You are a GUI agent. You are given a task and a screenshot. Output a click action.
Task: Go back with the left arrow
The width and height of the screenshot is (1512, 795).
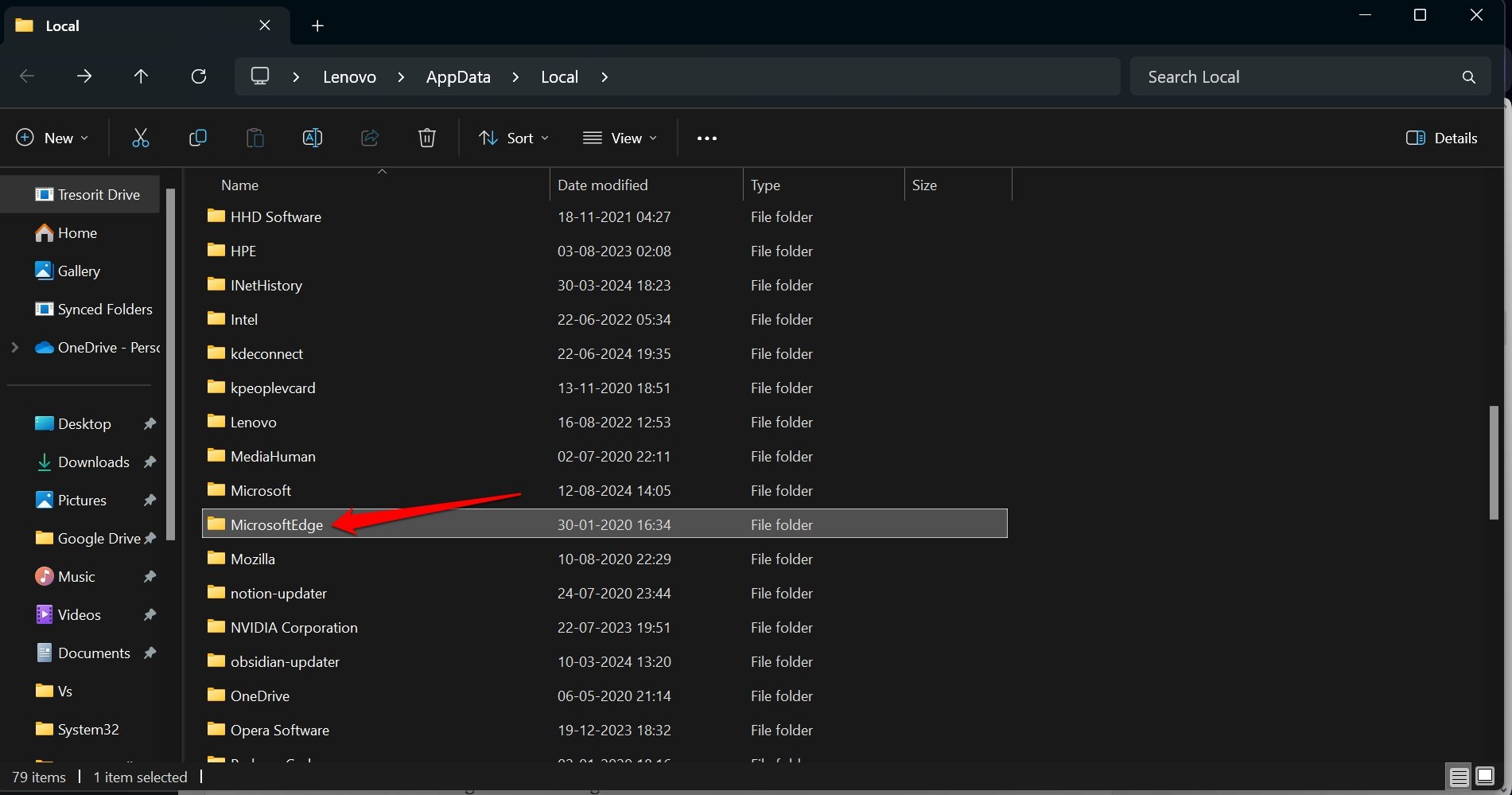(x=27, y=76)
